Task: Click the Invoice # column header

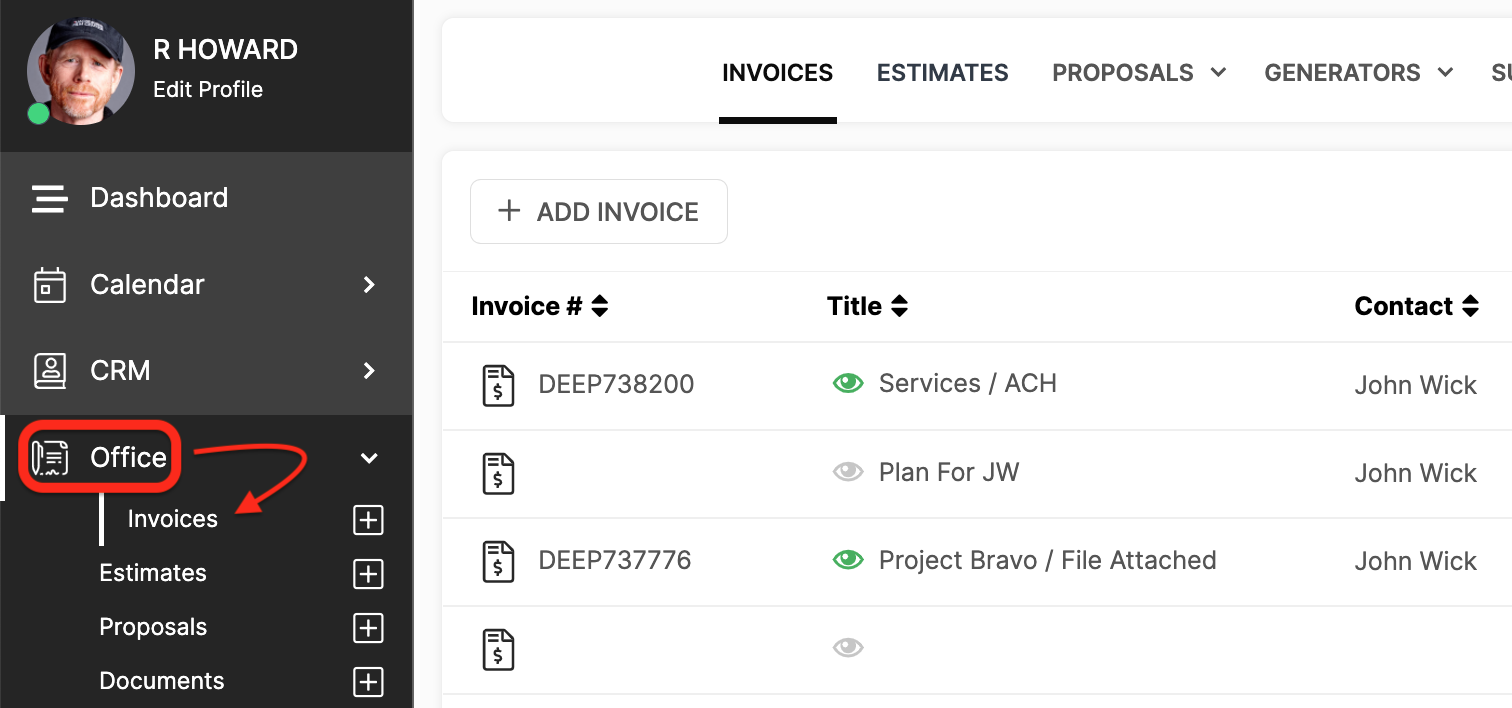Action: click(x=527, y=306)
